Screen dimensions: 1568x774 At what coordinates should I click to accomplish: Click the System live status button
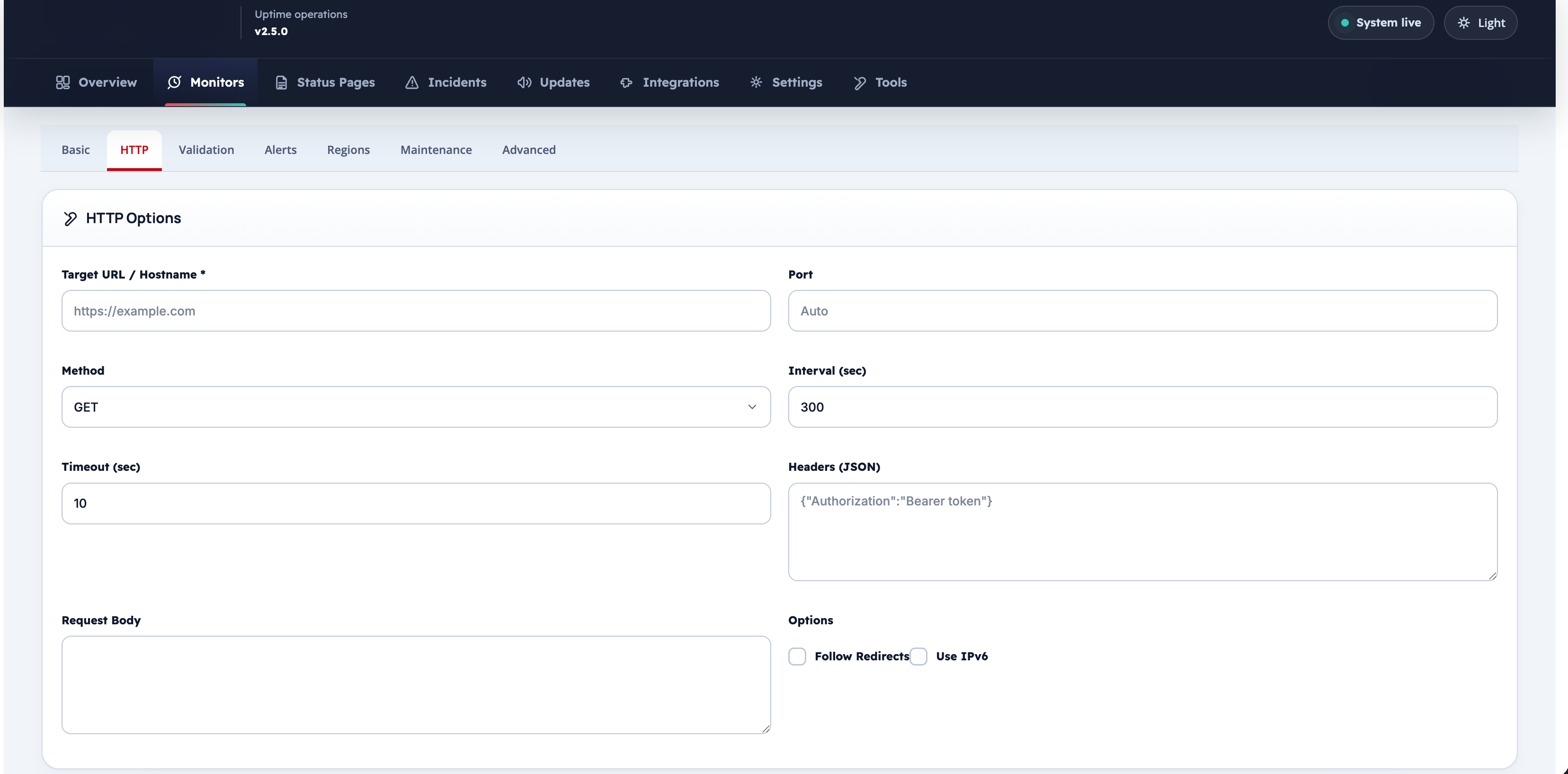(x=1381, y=23)
